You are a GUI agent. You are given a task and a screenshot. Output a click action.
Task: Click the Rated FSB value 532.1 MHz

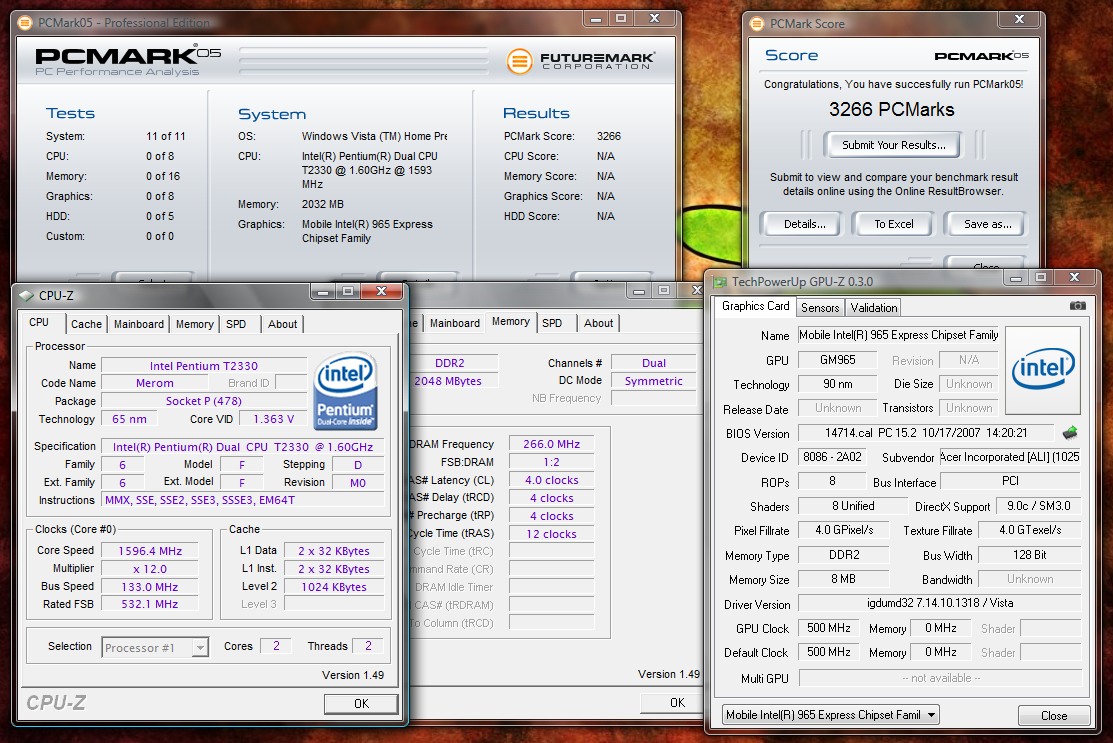pyautogui.click(x=150, y=604)
